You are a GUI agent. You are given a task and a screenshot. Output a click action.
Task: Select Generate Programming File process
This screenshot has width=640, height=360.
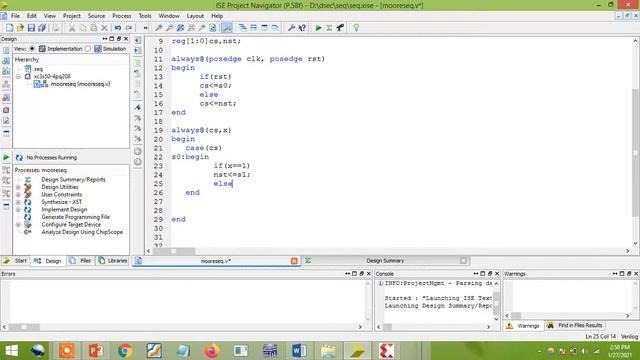point(76,217)
